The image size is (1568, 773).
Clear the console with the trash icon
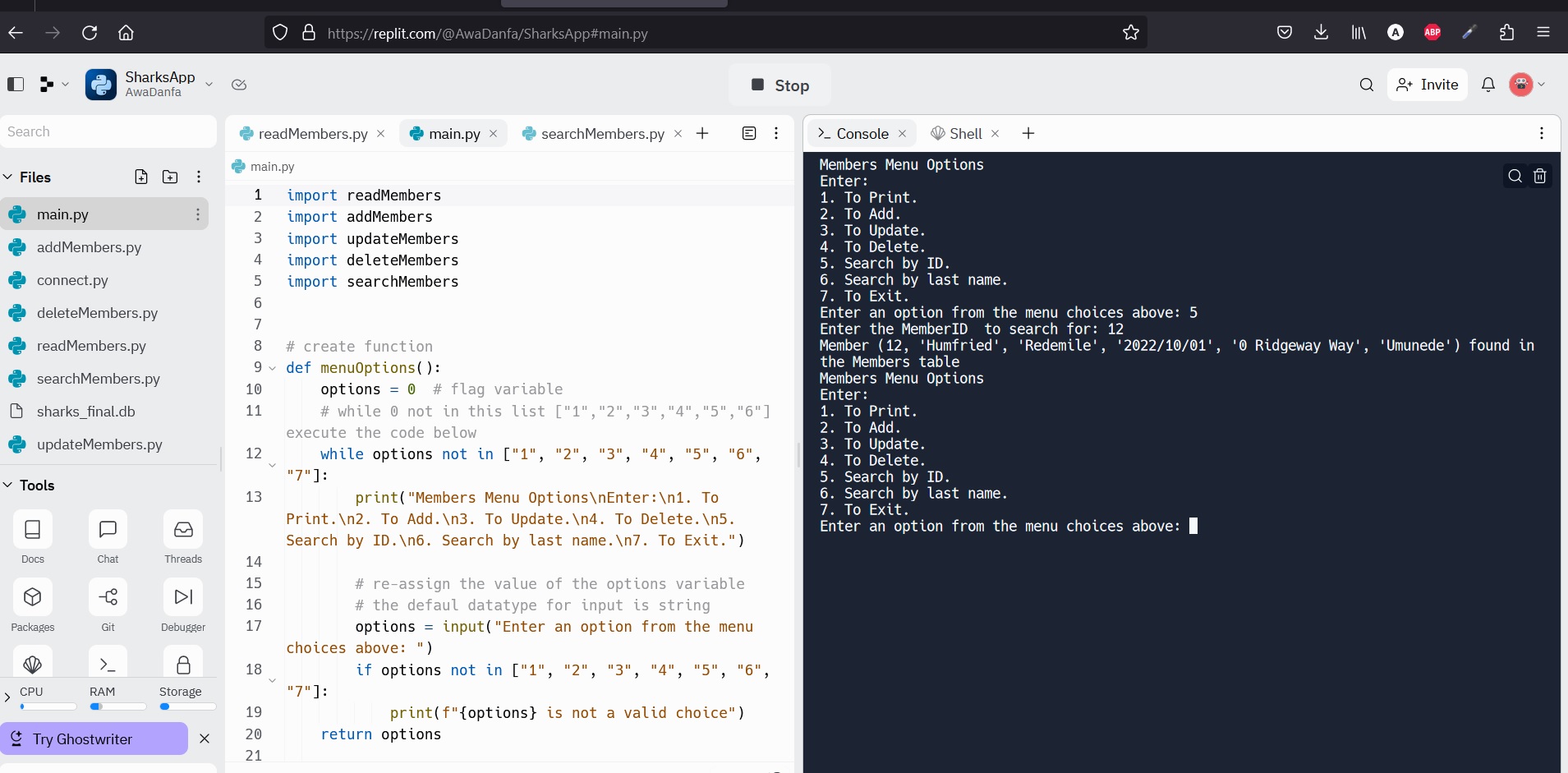pyautogui.click(x=1539, y=176)
